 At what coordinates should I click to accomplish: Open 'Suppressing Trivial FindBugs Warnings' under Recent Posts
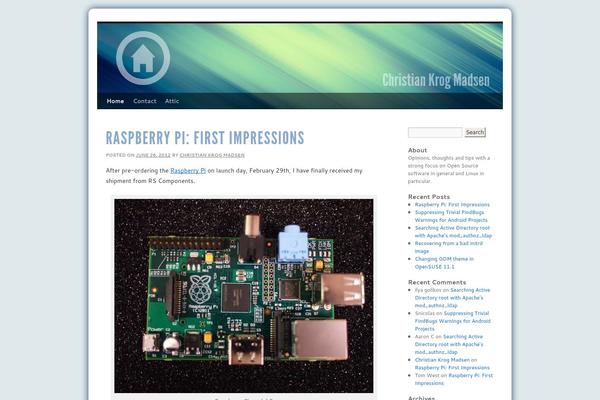click(x=451, y=216)
